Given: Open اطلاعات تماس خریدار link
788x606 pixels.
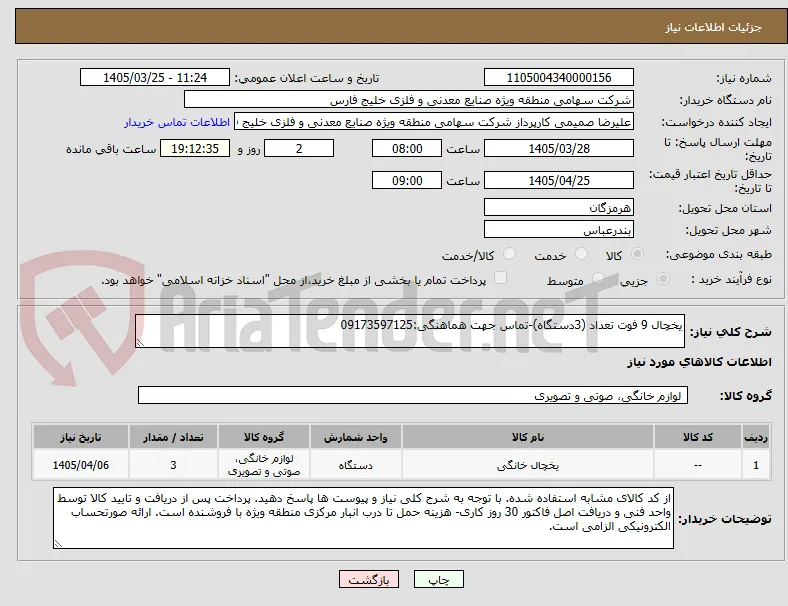Looking at the screenshot, I should pyautogui.click(x=177, y=122).
